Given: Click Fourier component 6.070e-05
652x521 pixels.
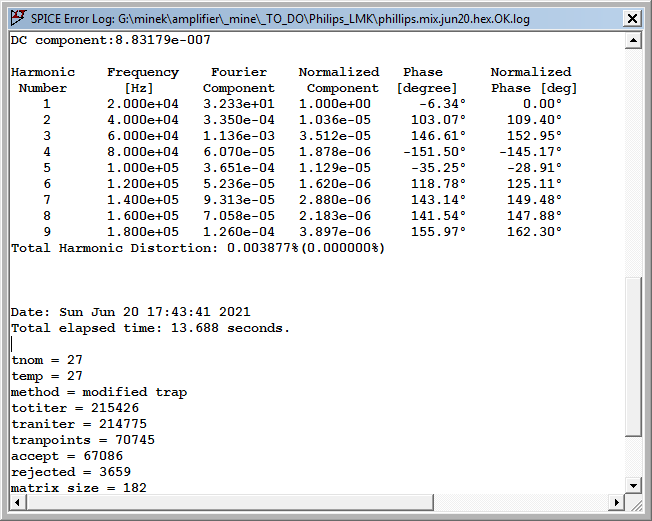Looking at the screenshot, I should [x=239, y=152].
